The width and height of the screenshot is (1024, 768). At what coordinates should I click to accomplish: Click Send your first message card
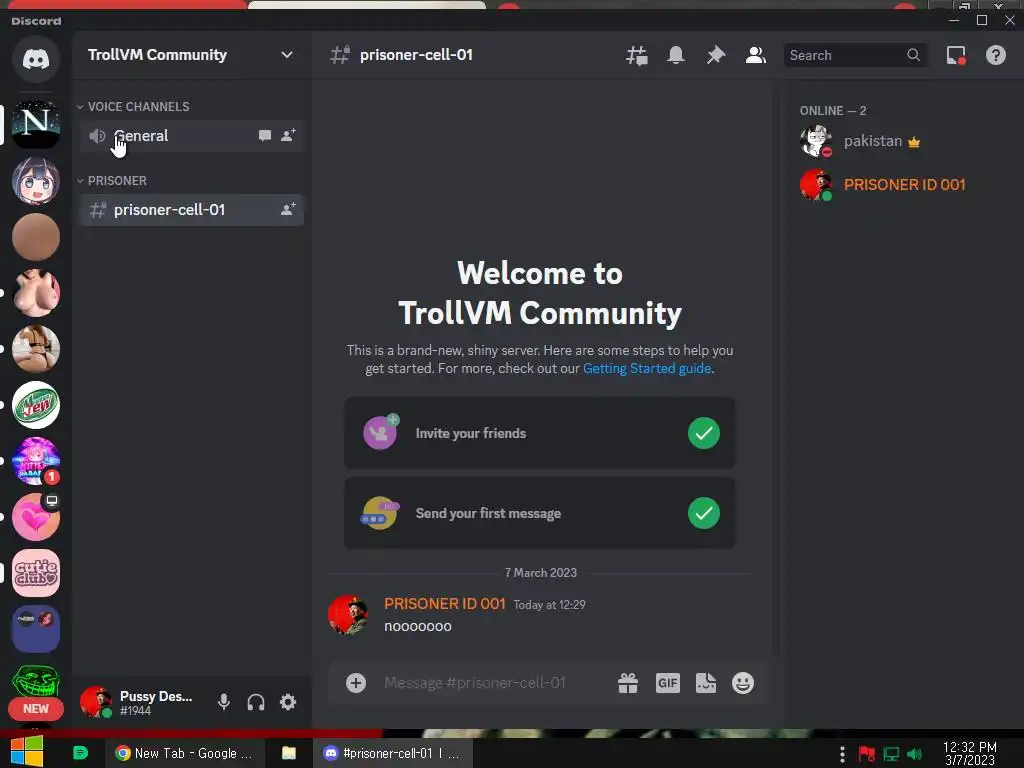[x=539, y=513]
